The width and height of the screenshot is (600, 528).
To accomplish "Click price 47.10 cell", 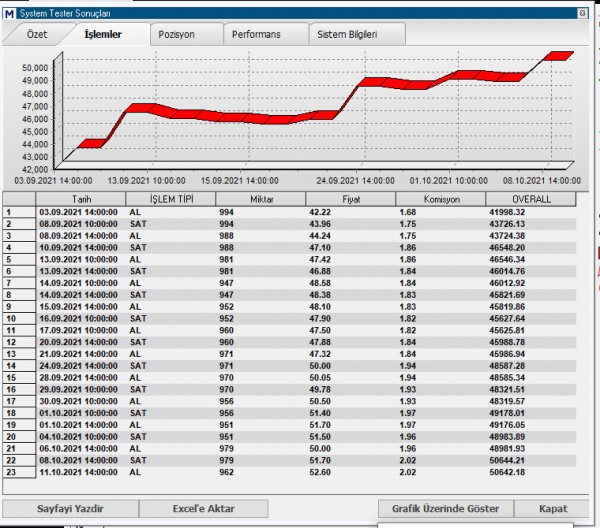I will (320, 248).
